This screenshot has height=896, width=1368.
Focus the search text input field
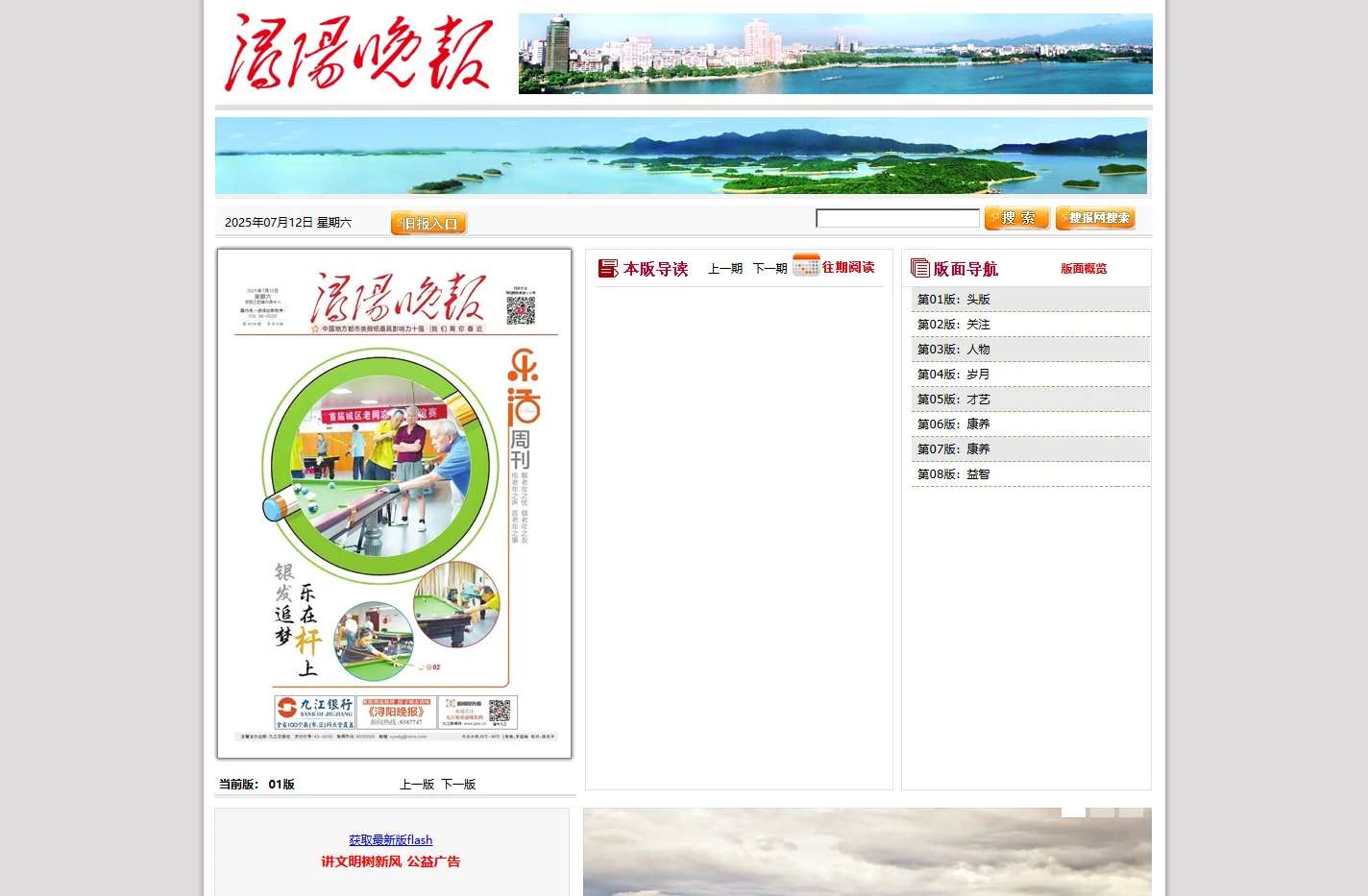[897, 218]
